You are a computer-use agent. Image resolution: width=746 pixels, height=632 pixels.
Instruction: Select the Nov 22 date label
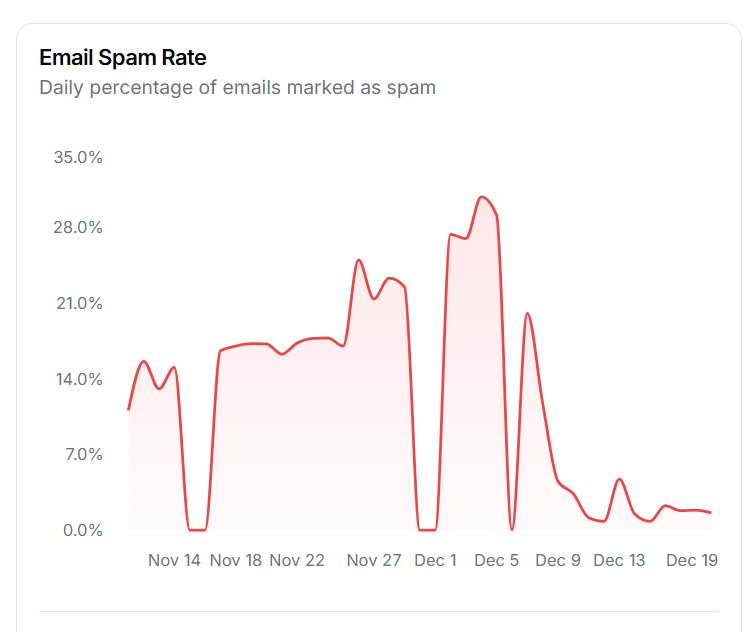297,560
